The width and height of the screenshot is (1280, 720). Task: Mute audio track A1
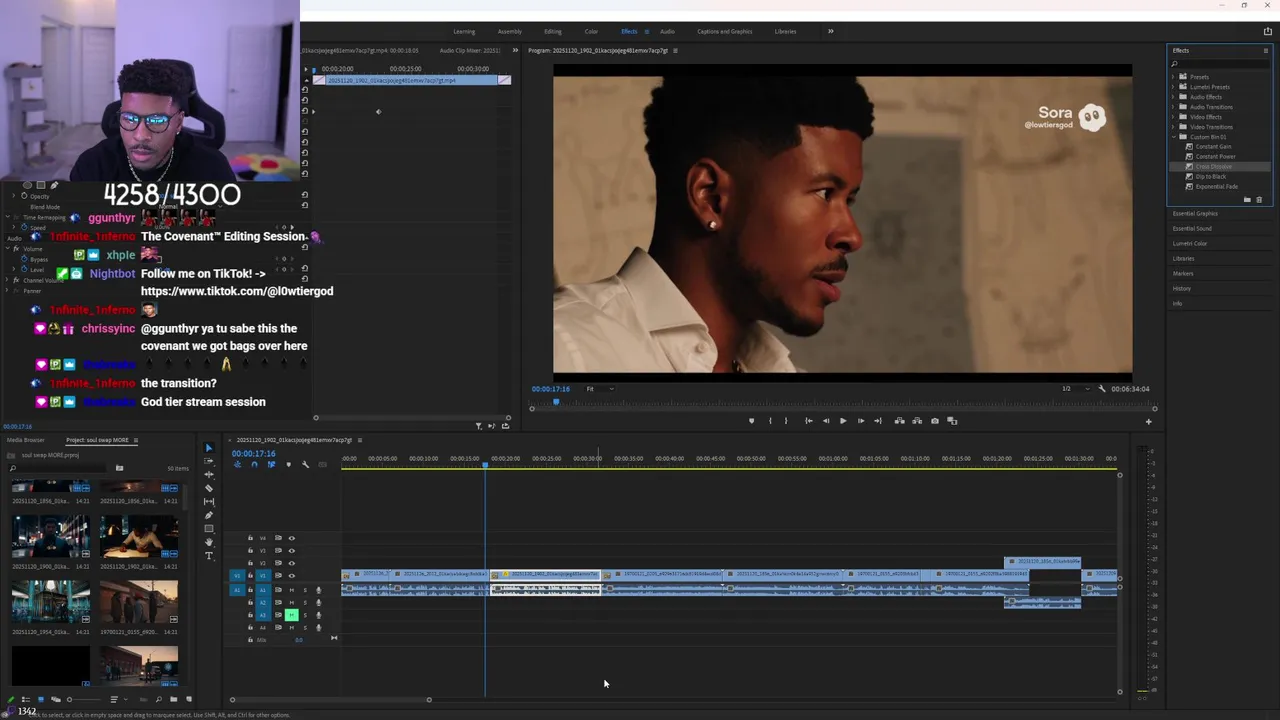click(x=292, y=590)
